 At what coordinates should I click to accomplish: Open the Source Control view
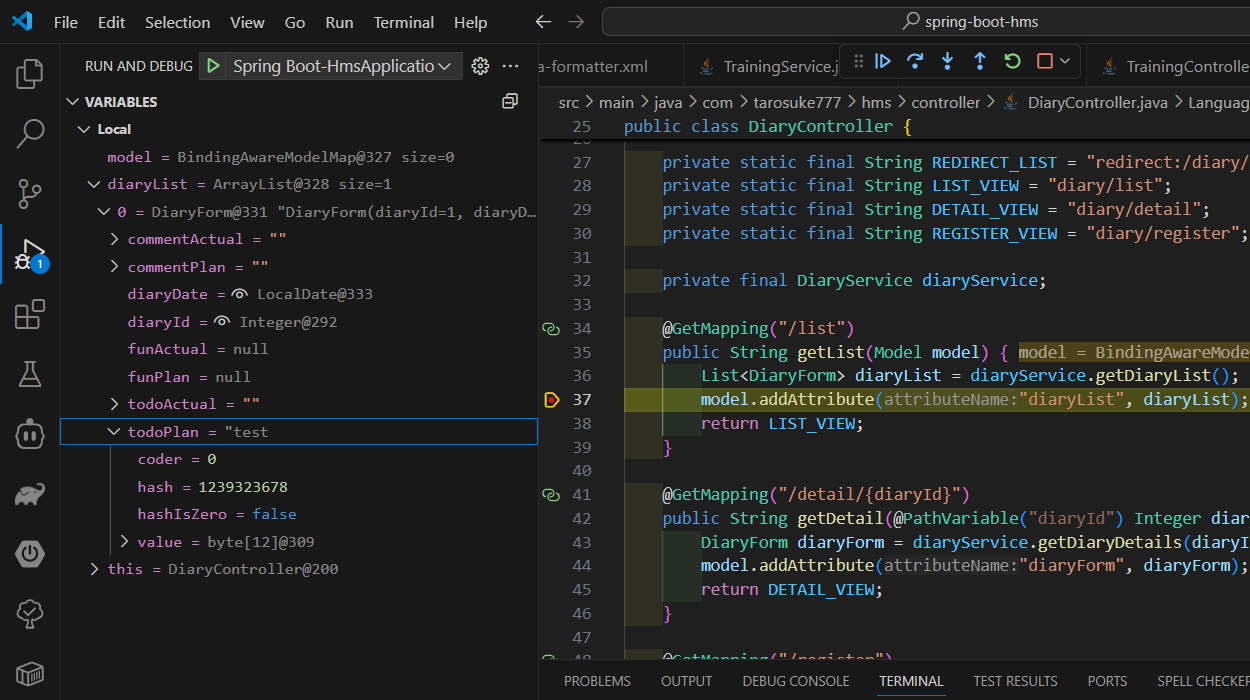point(30,193)
